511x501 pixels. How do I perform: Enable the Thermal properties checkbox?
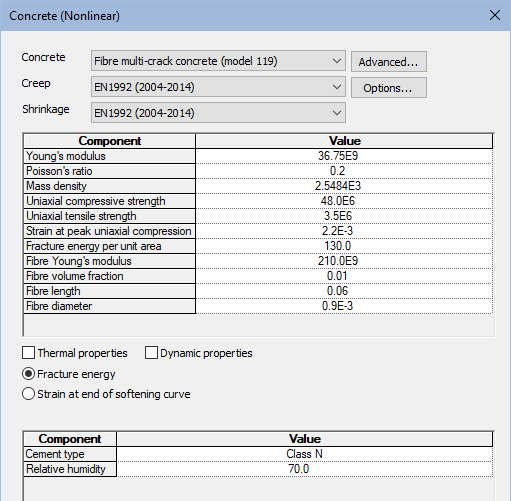(28, 353)
